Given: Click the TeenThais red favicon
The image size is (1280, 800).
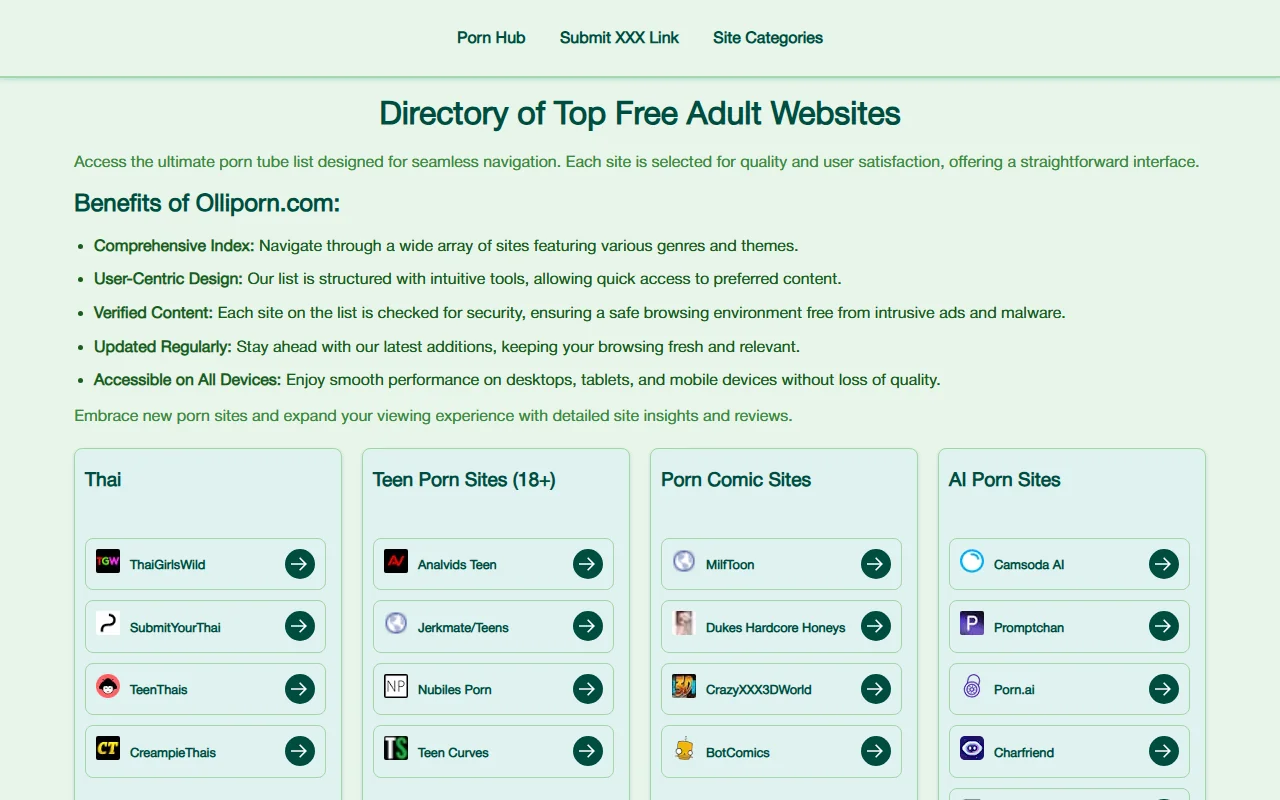Looking at the screenshot, I should click(x=107, y=688).
